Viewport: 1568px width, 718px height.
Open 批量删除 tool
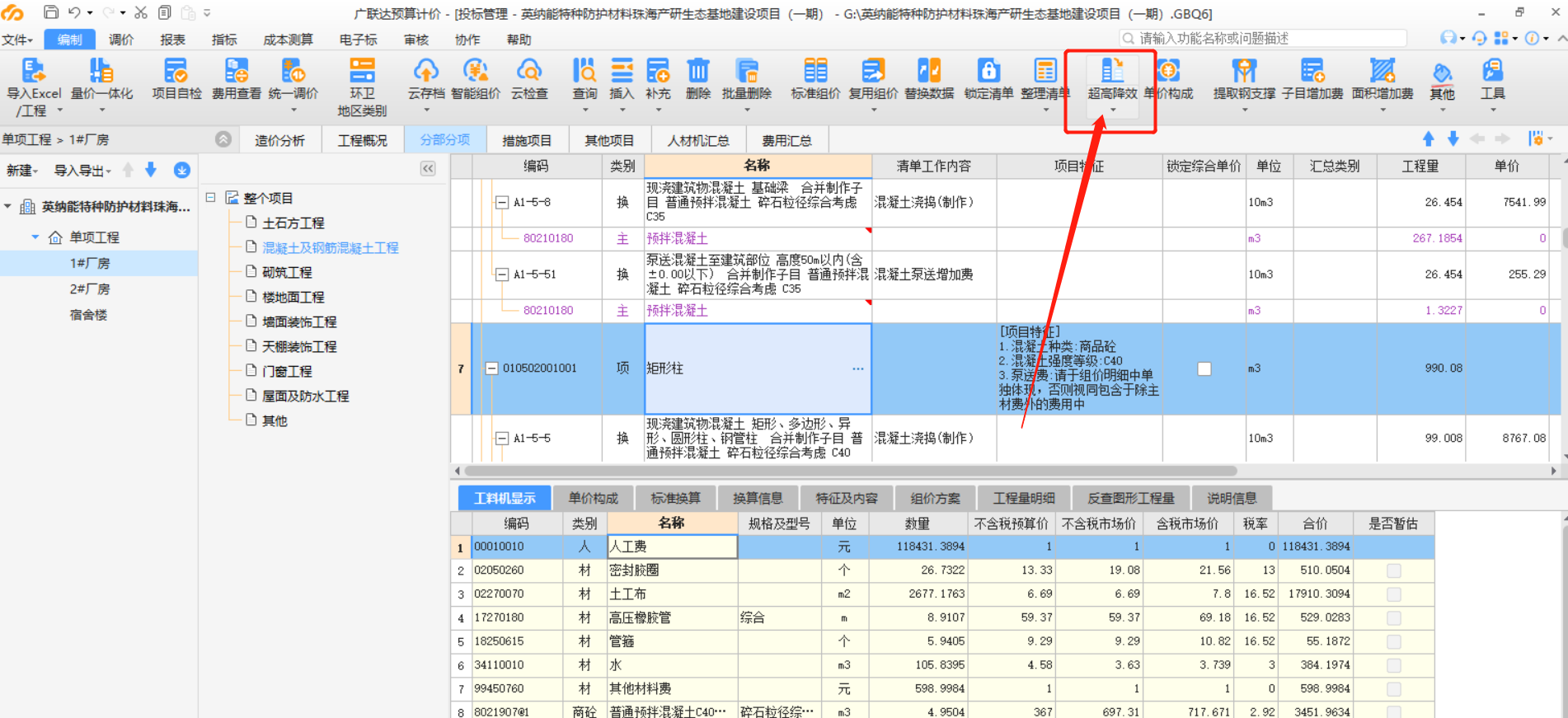(x=747, y=82)
